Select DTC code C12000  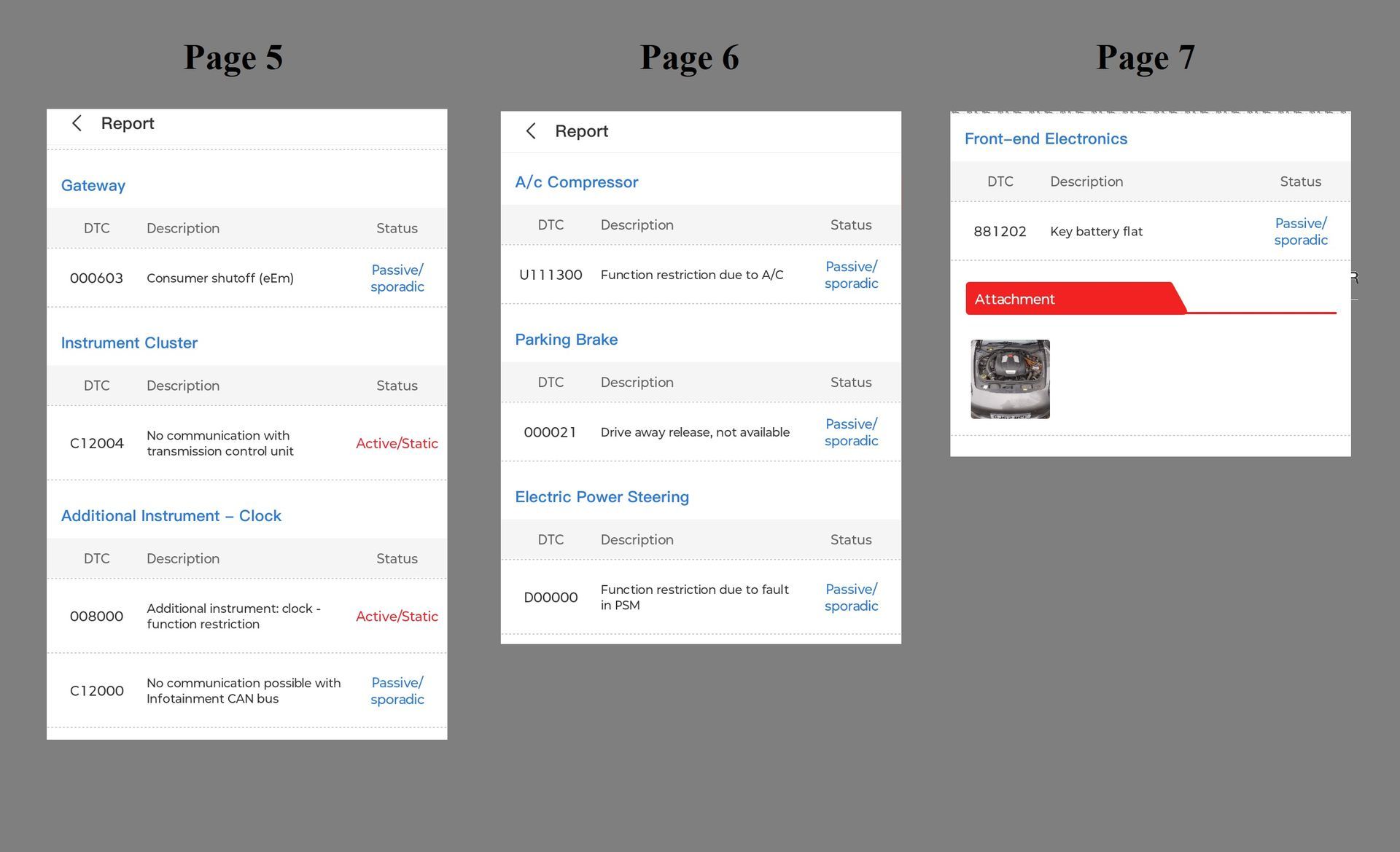pos(96,690)
